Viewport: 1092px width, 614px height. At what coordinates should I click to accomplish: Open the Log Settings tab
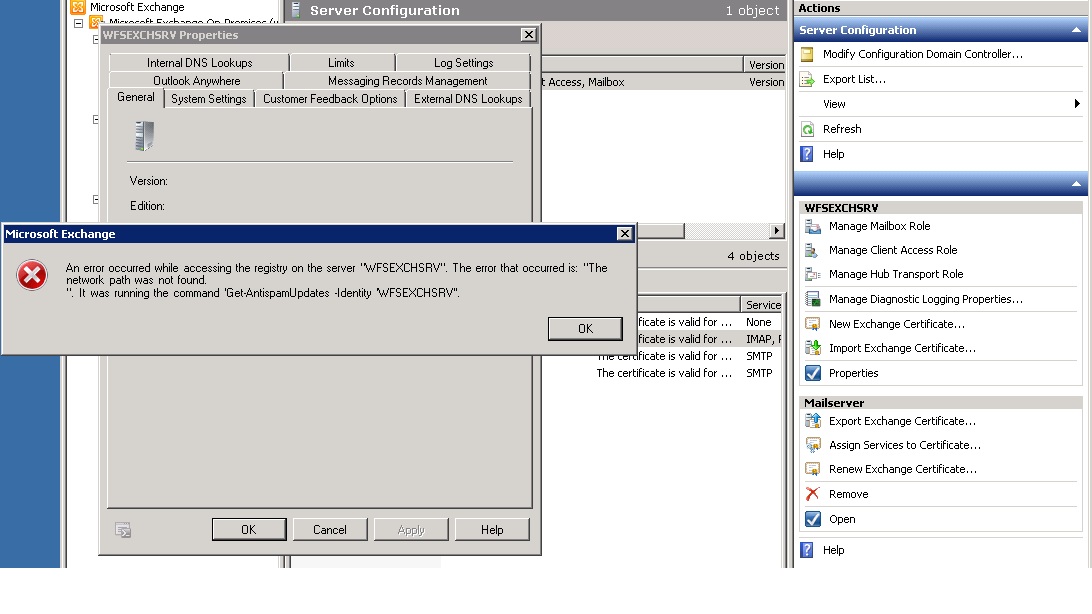pyautogui.click(x=463, y=63)
